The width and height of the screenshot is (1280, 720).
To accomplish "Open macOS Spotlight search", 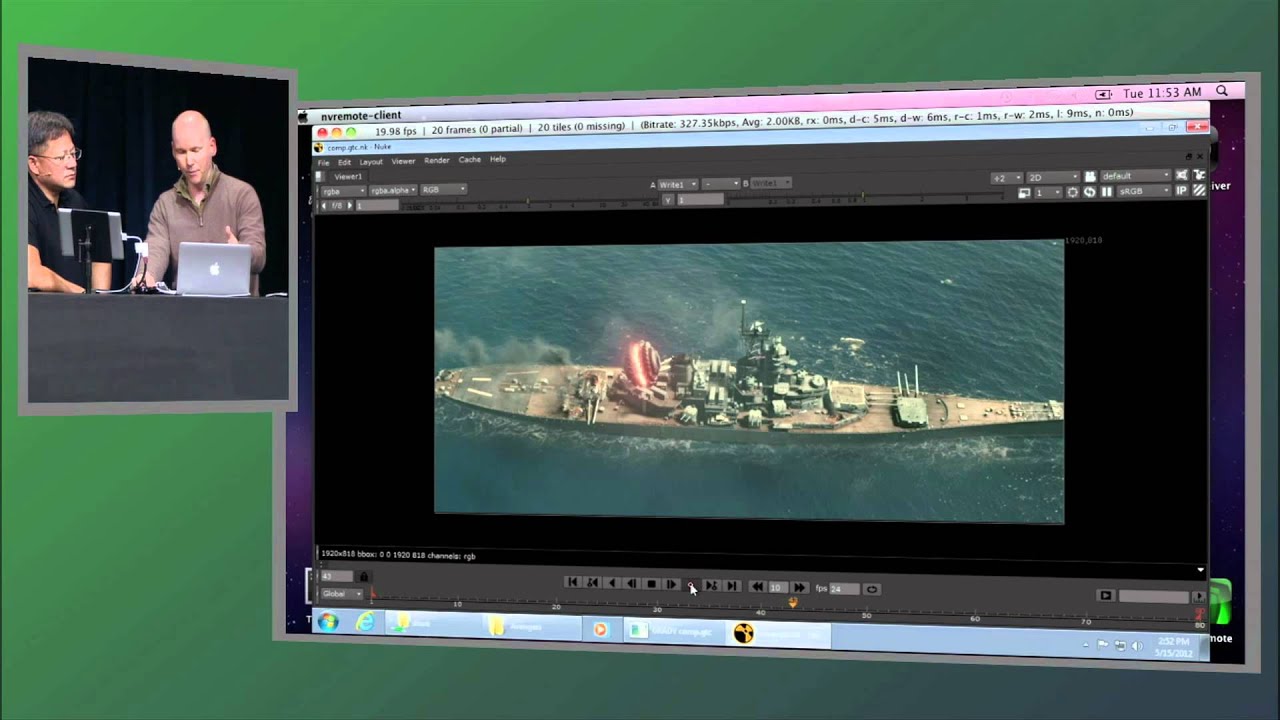I will [x=1221, y=92].
